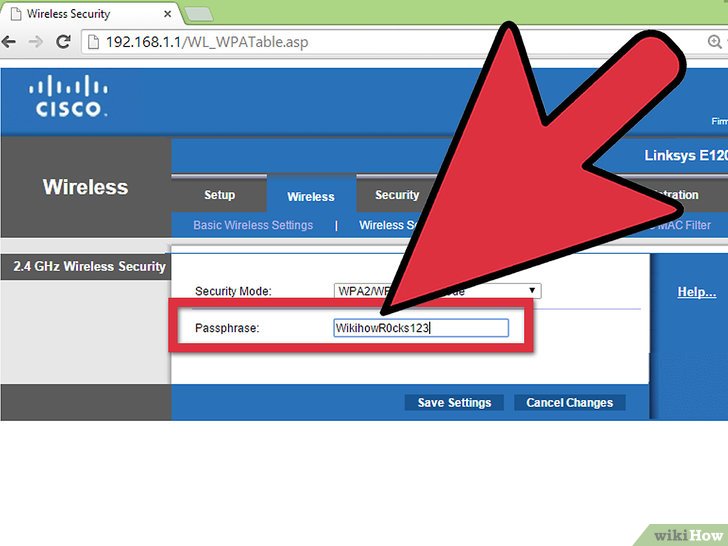The width and height of the screenshot is (728, 546).
Task: Go to Wireless MAC Filter
Action: [680, 225]
